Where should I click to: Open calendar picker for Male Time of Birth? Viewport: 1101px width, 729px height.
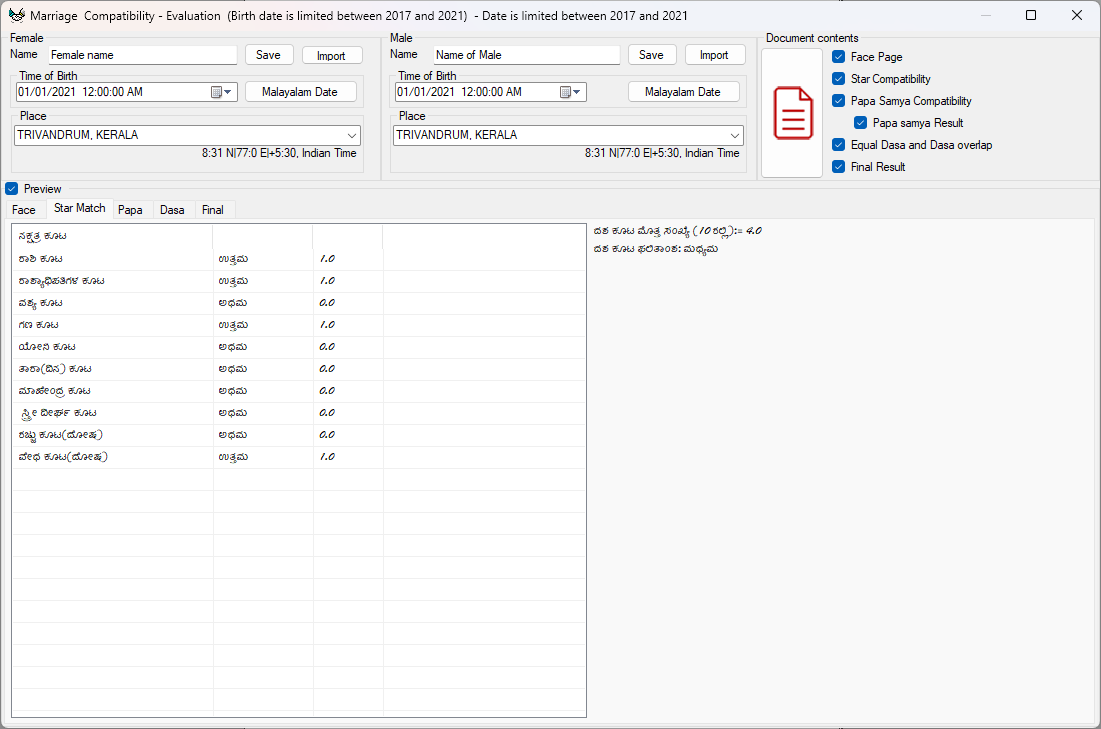point(569,92)
